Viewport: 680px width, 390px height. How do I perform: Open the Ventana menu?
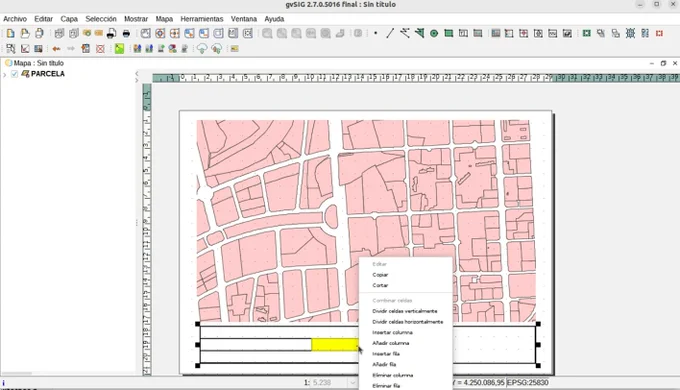tap(243, 19)
